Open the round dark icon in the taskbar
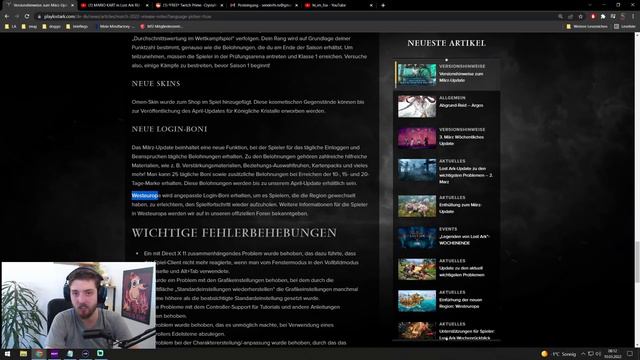This screenshot has height=360, width=640. point(85,353)
